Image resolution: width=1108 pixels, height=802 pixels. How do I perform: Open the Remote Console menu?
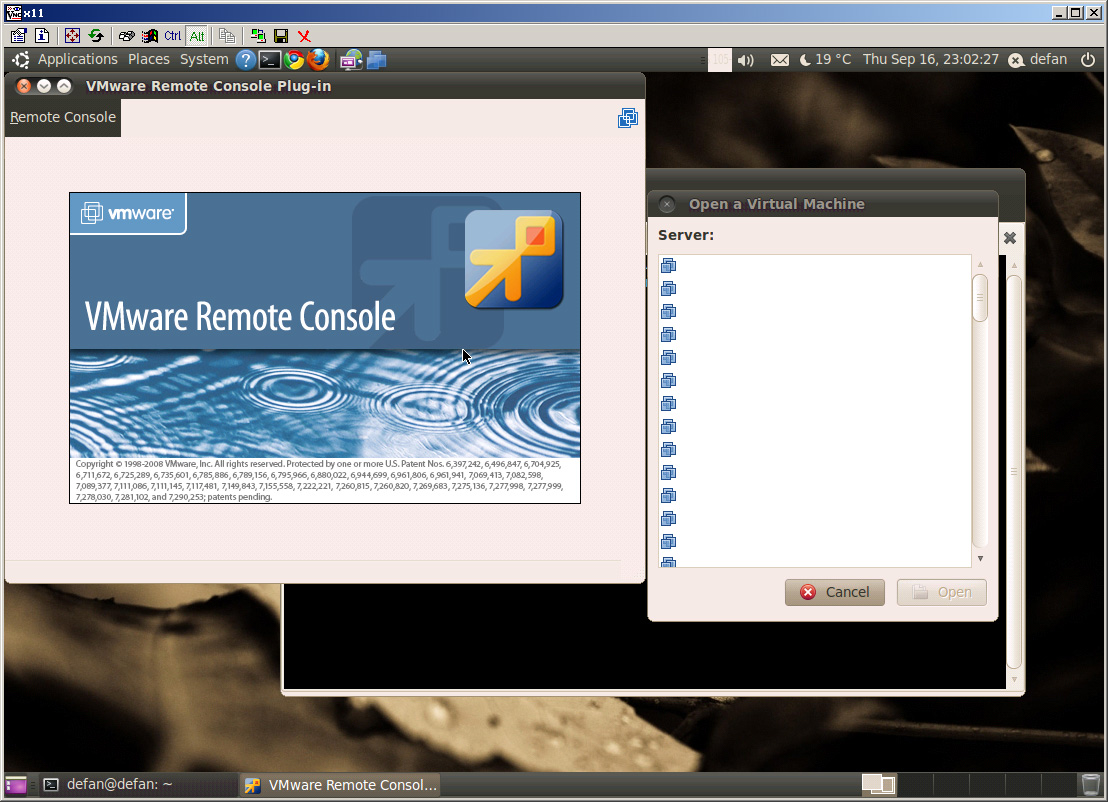(x=62, y=117)
